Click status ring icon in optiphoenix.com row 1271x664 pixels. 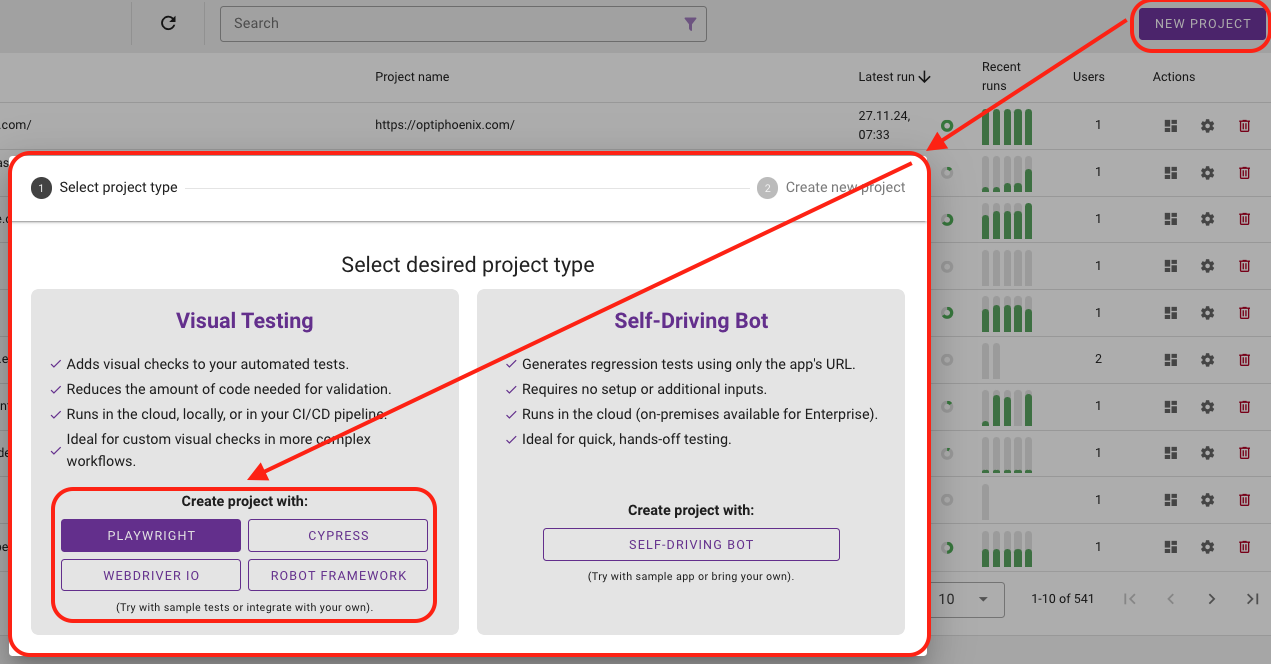point(946,126)
